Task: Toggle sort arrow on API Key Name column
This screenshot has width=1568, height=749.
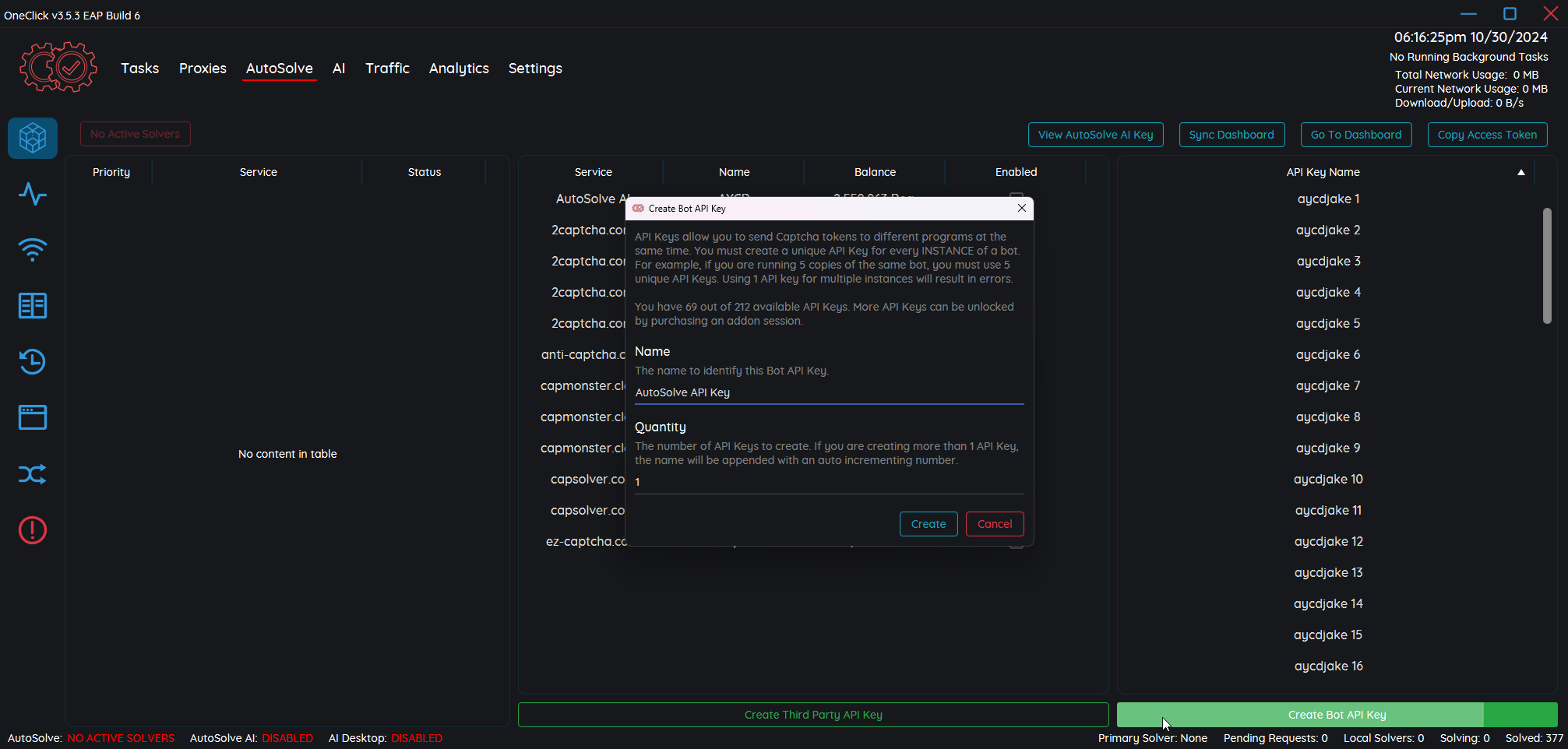Action: pos(1520,172)
